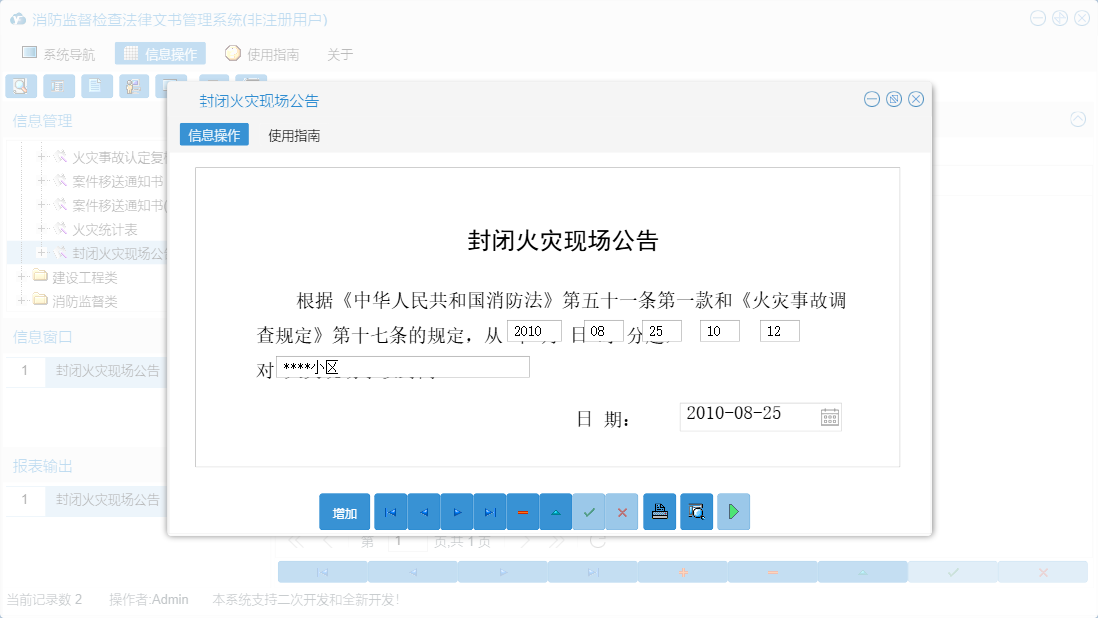Expand the 消防监督类 folder in the tree
Viewport: 1098px width, 618px height.
click(21, 299)
